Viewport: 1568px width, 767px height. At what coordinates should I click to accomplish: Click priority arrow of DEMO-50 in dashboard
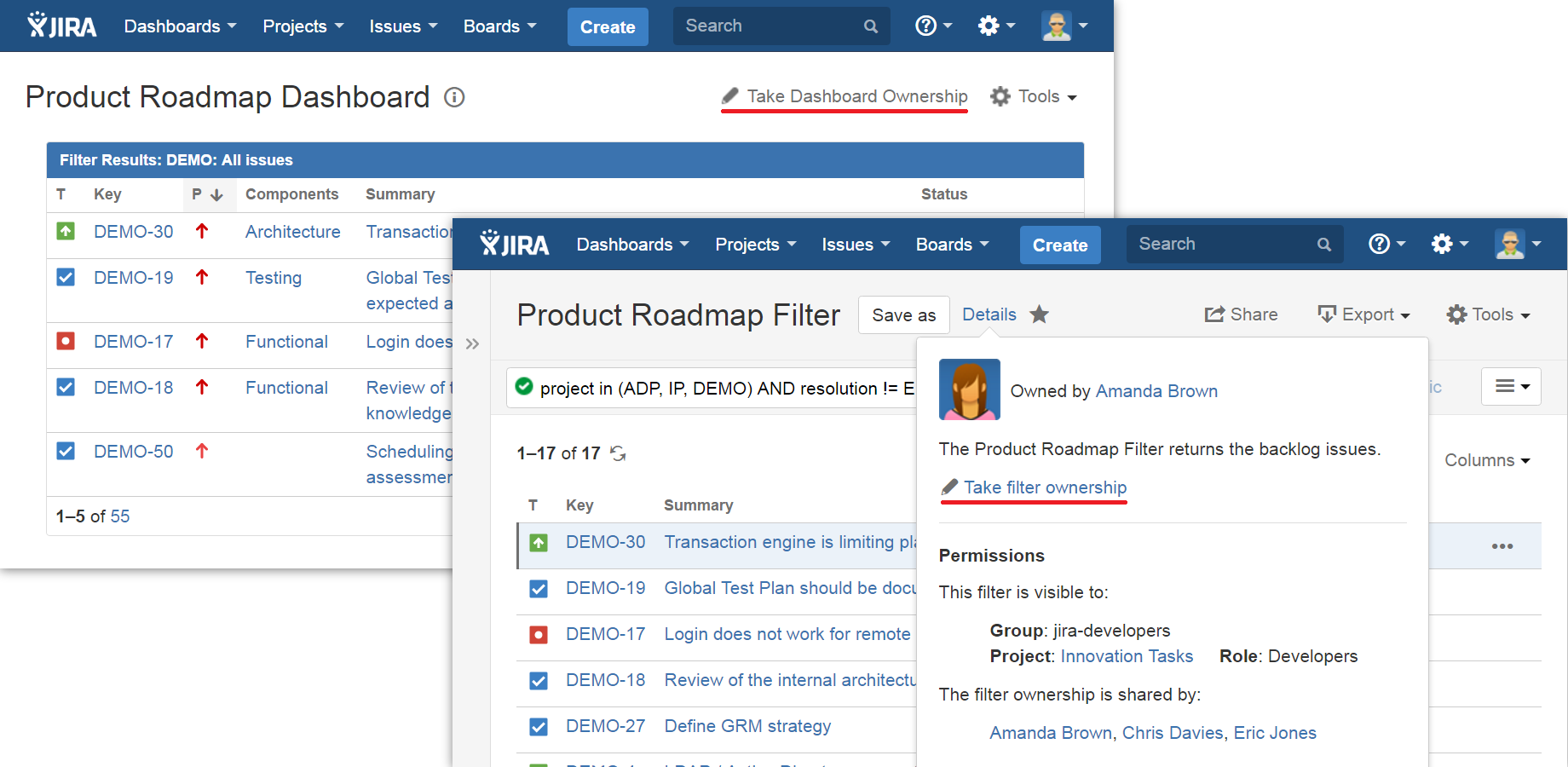(x=202, y=451)
